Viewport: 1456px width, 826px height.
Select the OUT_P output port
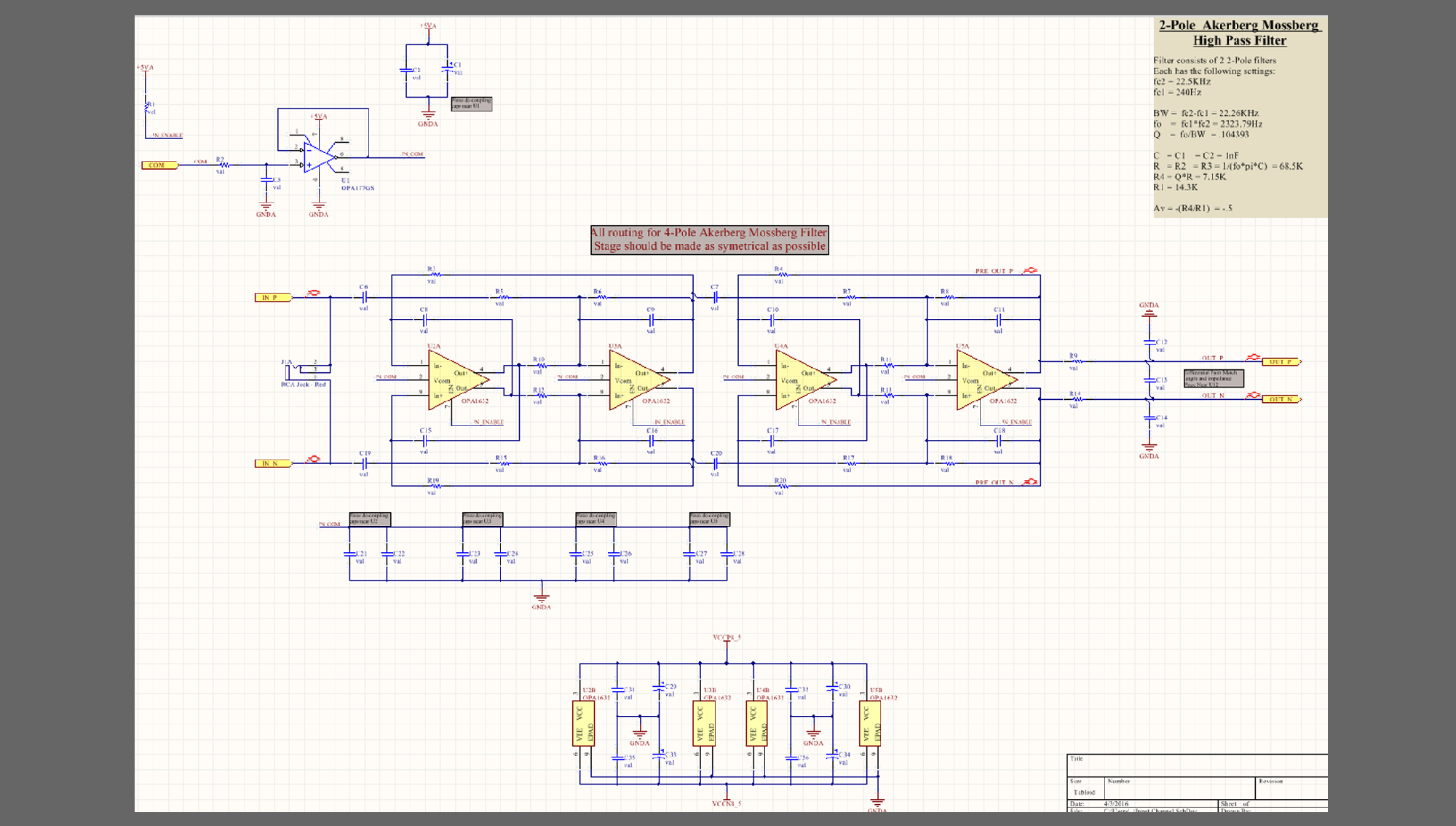pos(1281,361)
